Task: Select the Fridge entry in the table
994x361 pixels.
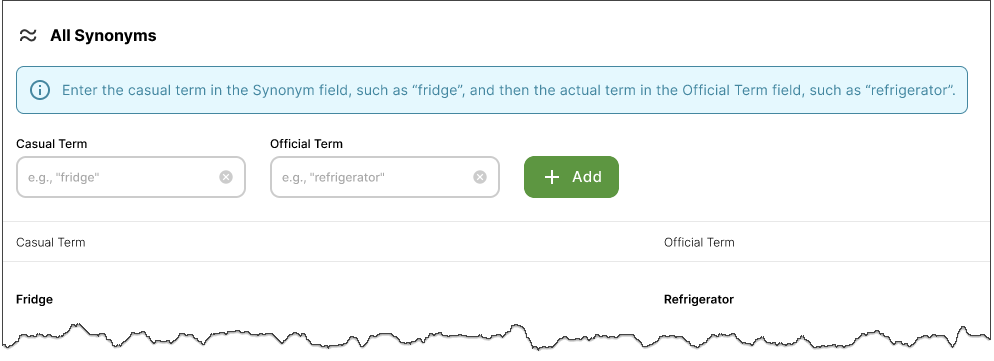Action: [34, 299]
